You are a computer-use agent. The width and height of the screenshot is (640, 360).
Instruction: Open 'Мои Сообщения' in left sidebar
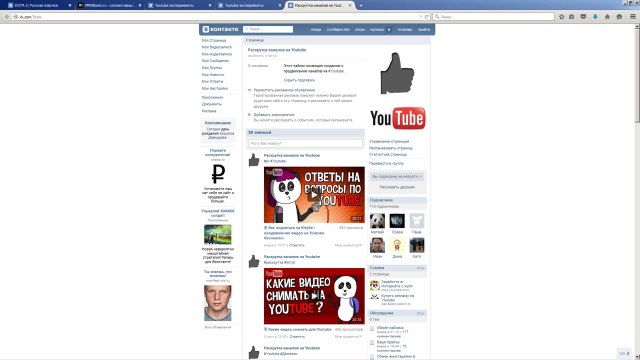215,60
